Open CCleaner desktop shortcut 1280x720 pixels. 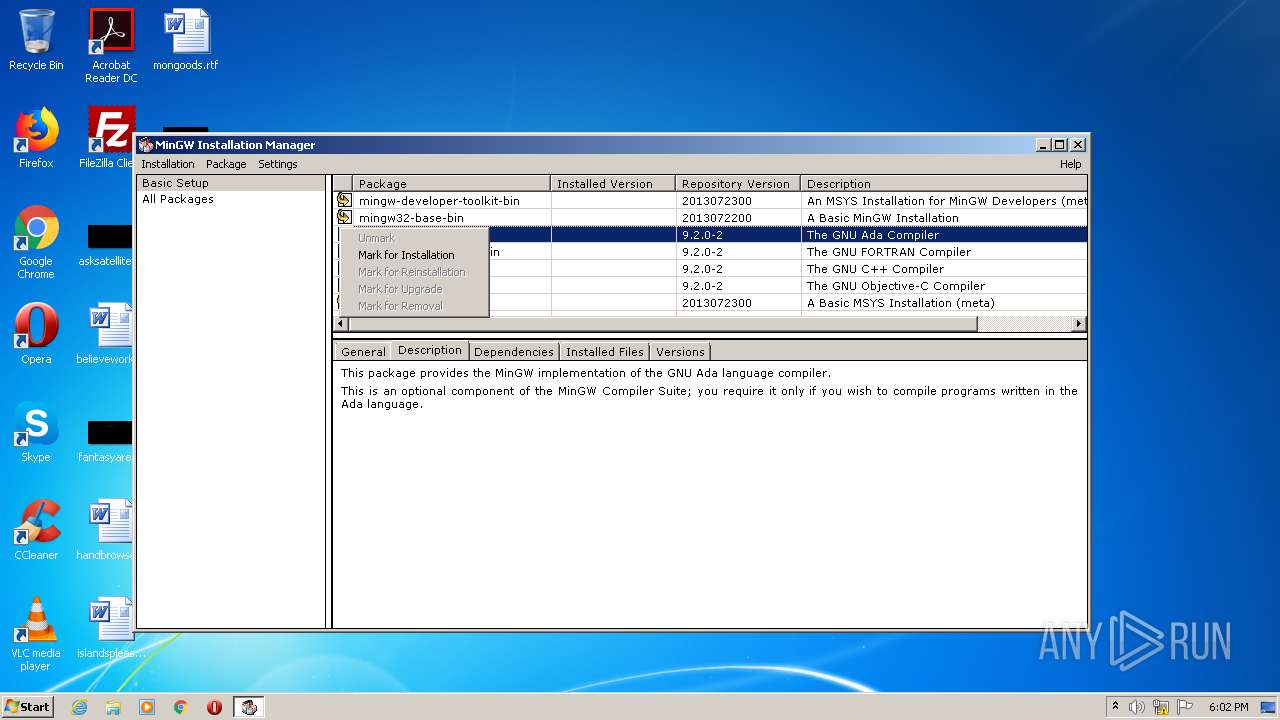[x=36, y=530]
